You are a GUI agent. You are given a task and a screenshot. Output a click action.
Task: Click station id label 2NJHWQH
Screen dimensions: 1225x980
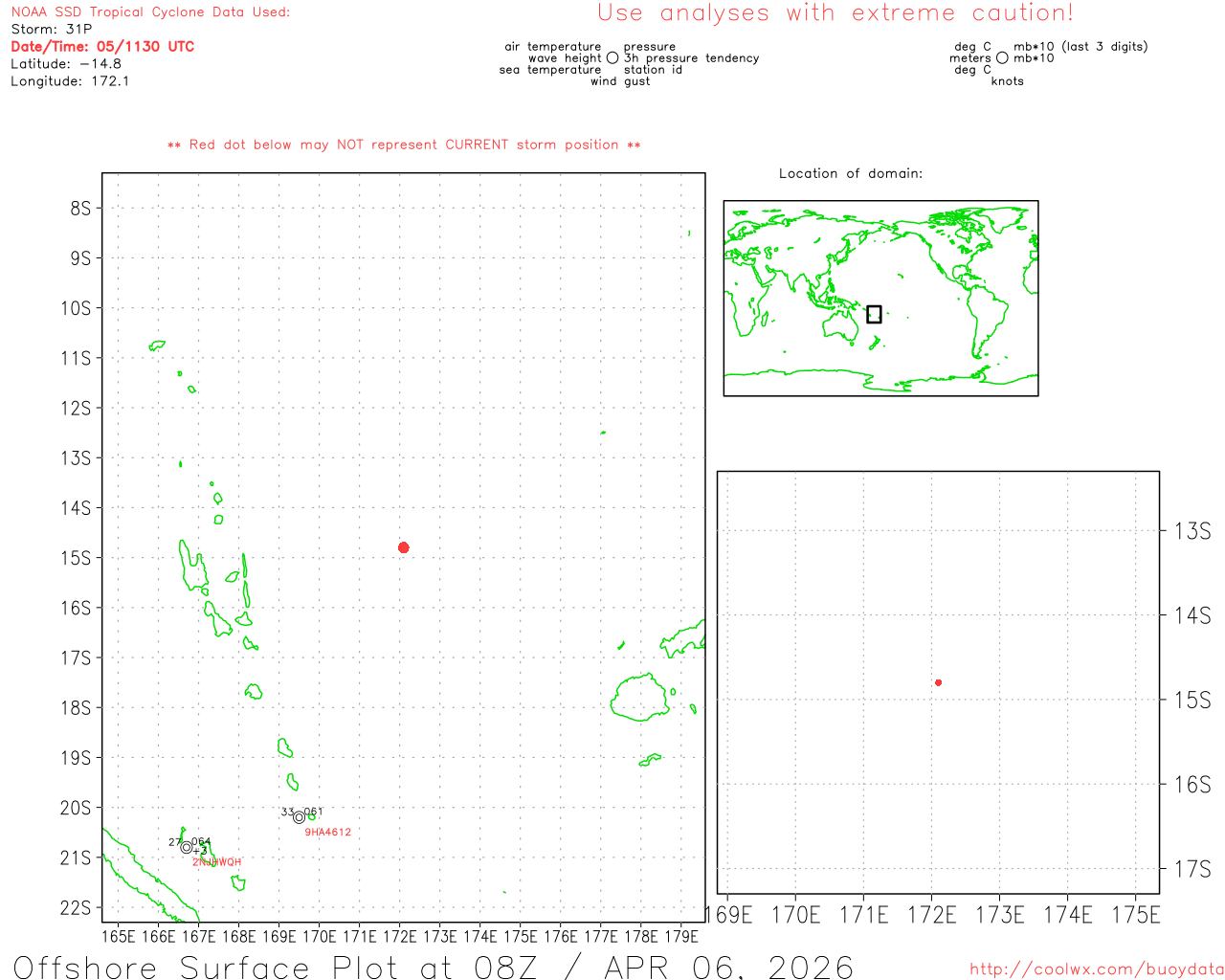click(217, 862)
